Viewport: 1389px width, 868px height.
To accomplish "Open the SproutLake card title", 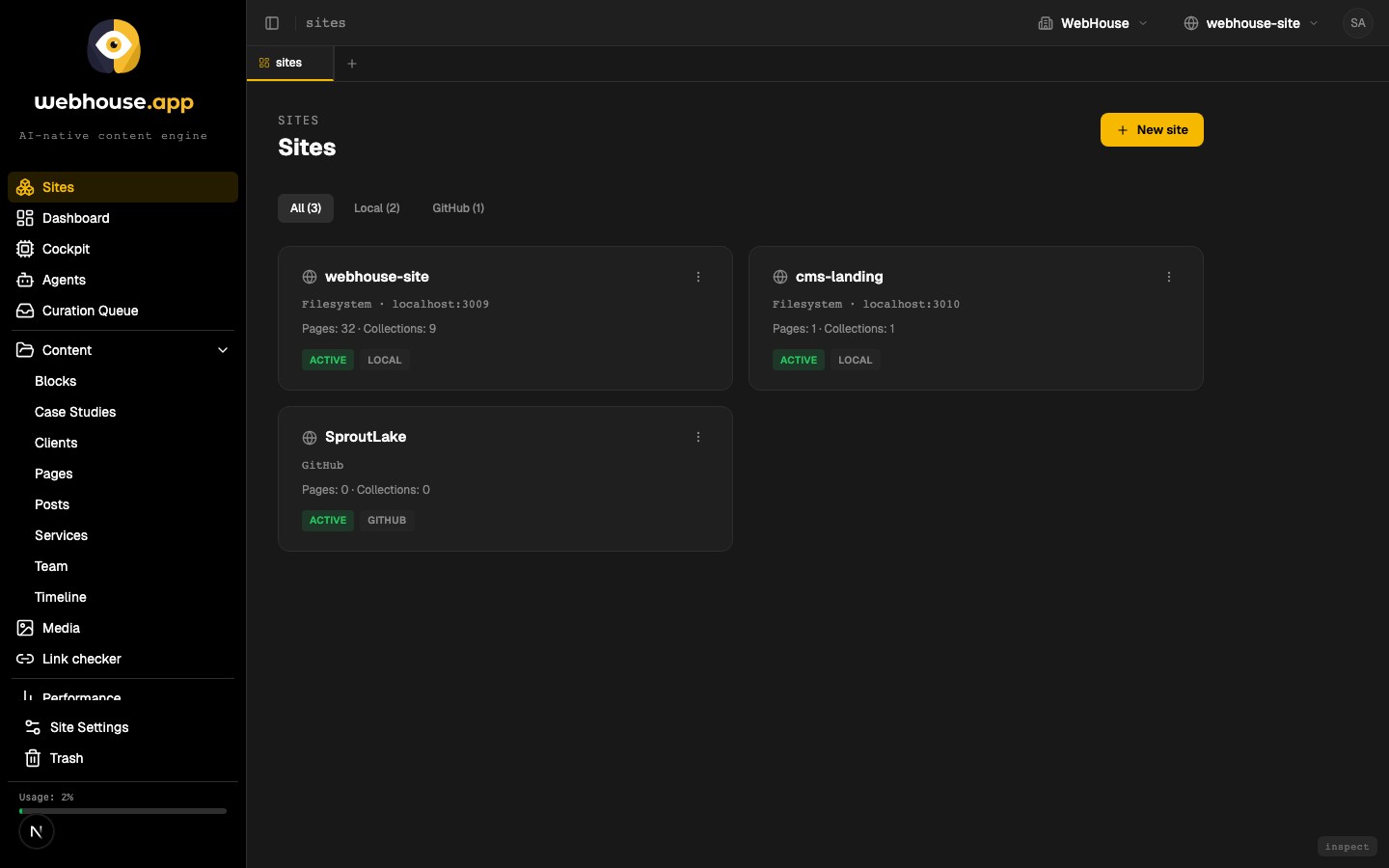I will pos(366,437).
